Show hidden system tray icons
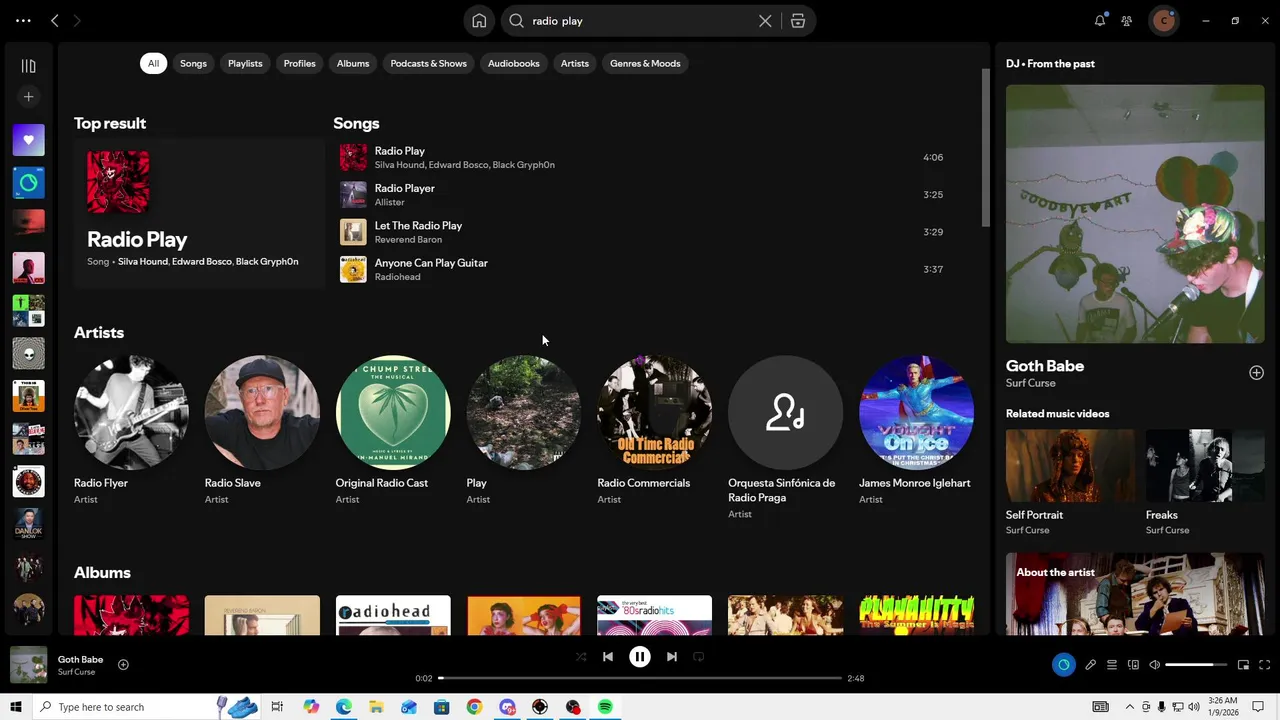The height and width of the screenshot is (720, 1280). pyautogui.click(x=1130, y=707)
